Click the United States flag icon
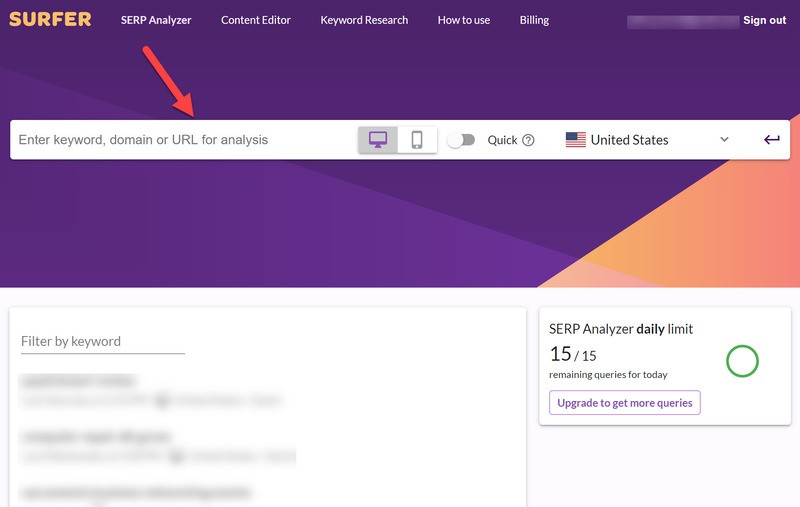Viewport: 800px width, 507px height. point(576,140)
